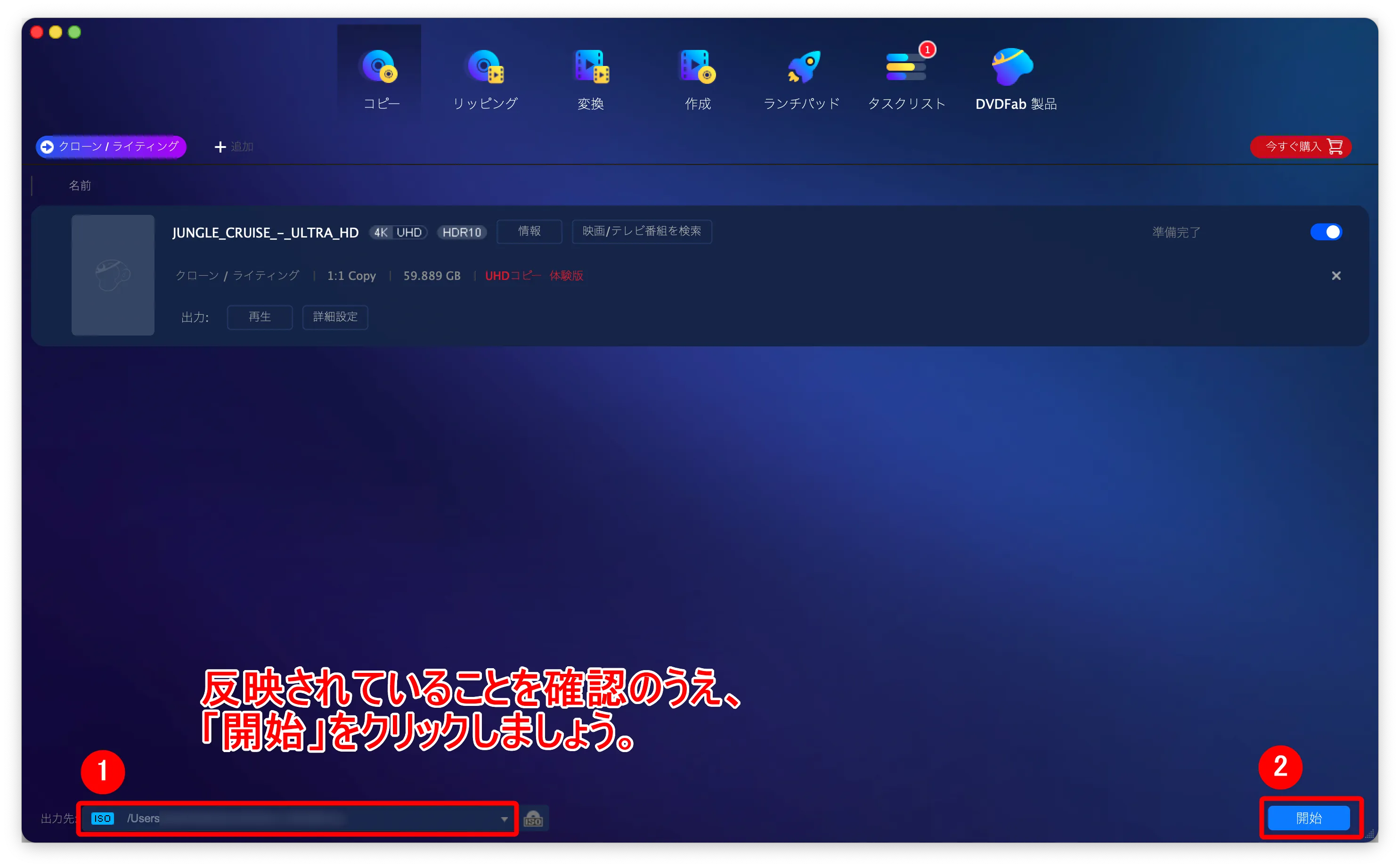Click the 1:1 Copy text
1400x868 pixels.
[x=351, y=276]
